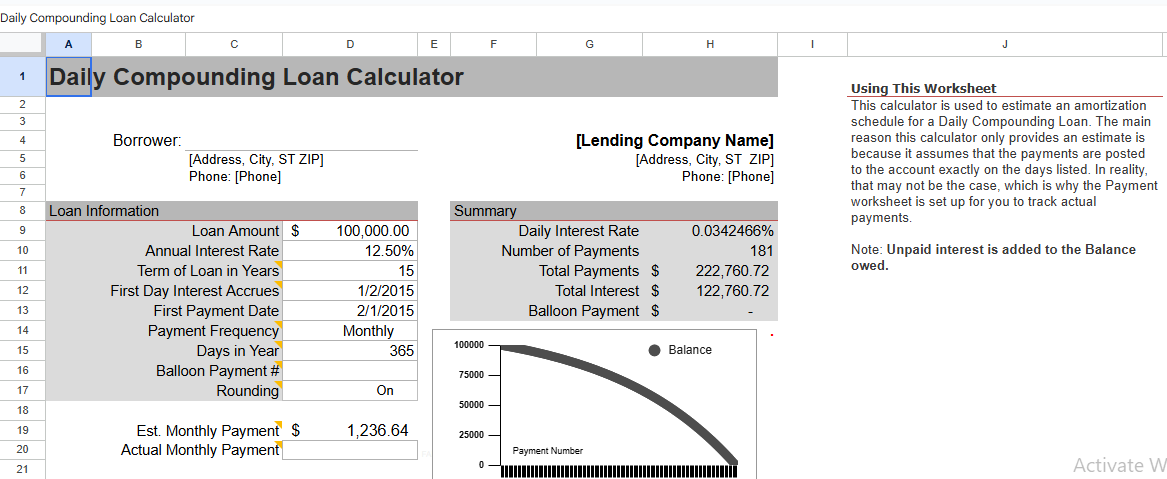Click the Daily Interest Rate 0.0342466% value

[710, 231]
